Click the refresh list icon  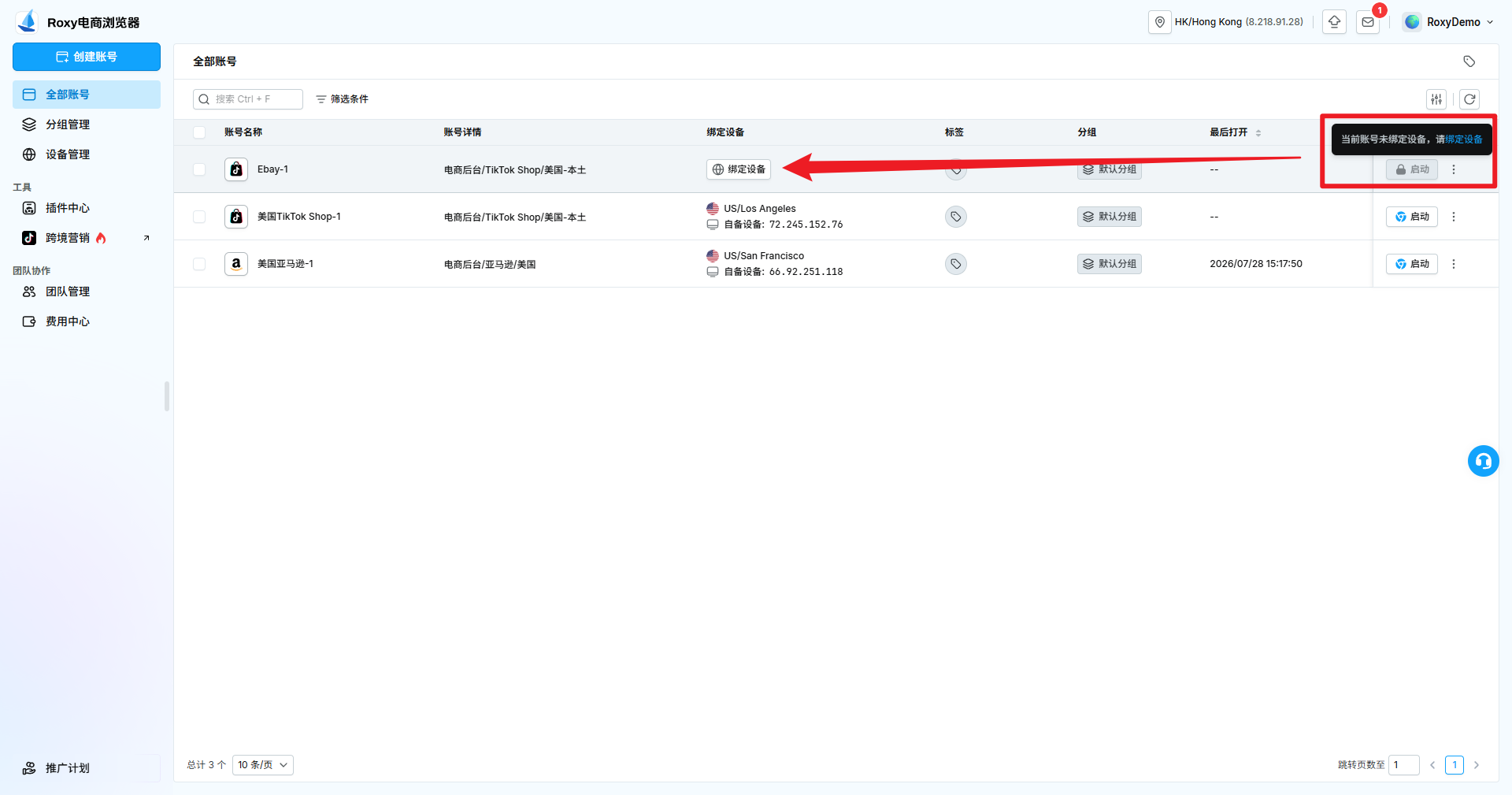[x=1469, y=99]
